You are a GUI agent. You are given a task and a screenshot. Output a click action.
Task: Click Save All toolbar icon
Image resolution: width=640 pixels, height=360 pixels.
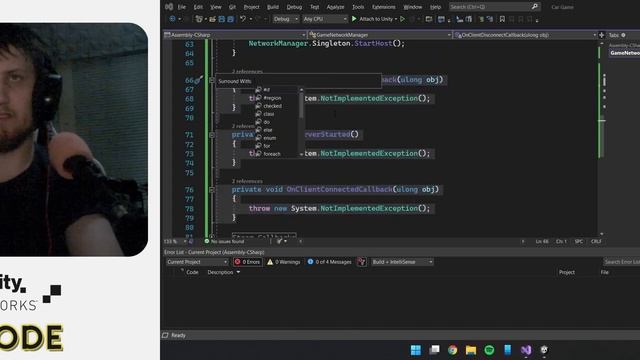coord(231,19)
